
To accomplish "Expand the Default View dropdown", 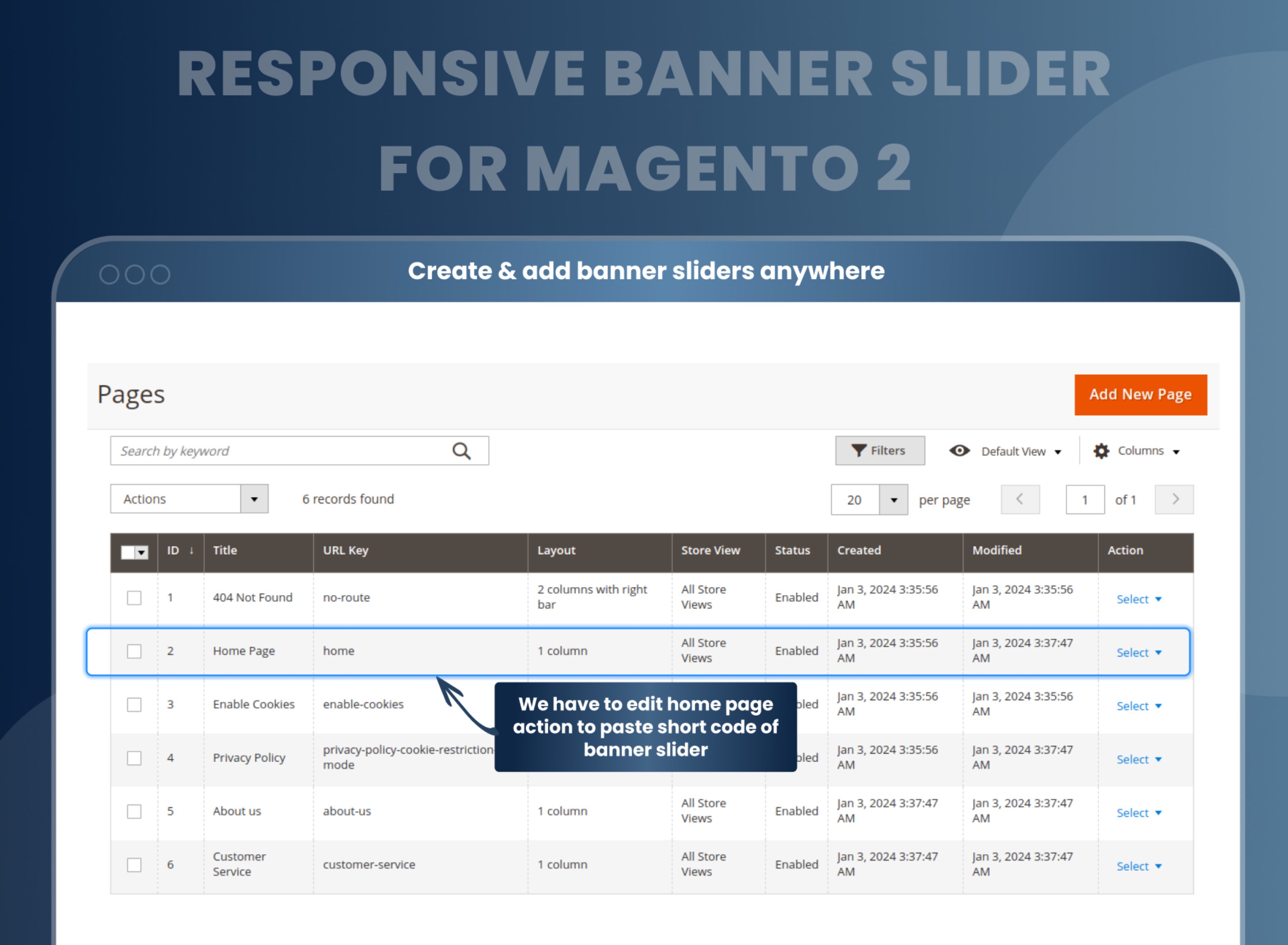I will [x=1022, y=451].
